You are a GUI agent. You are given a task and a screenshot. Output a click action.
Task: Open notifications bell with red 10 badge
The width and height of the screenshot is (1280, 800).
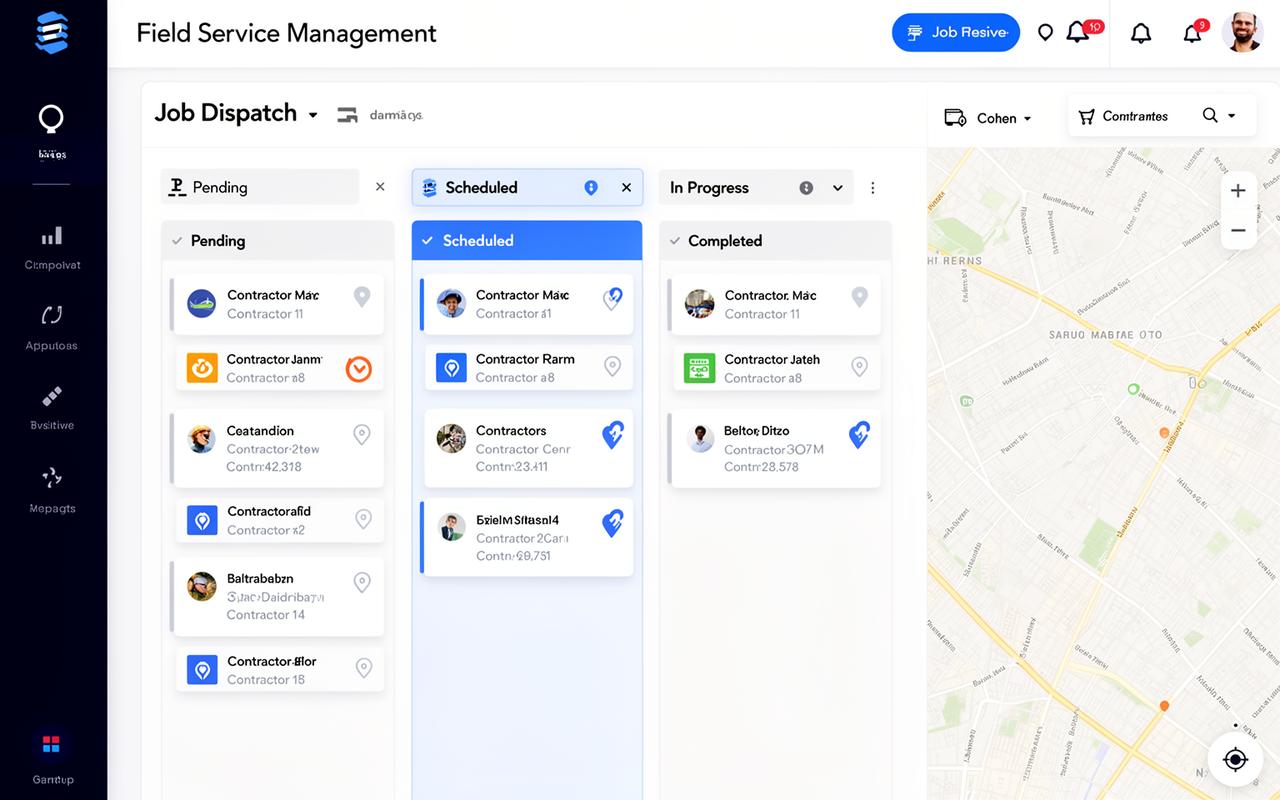(1078, 33)
